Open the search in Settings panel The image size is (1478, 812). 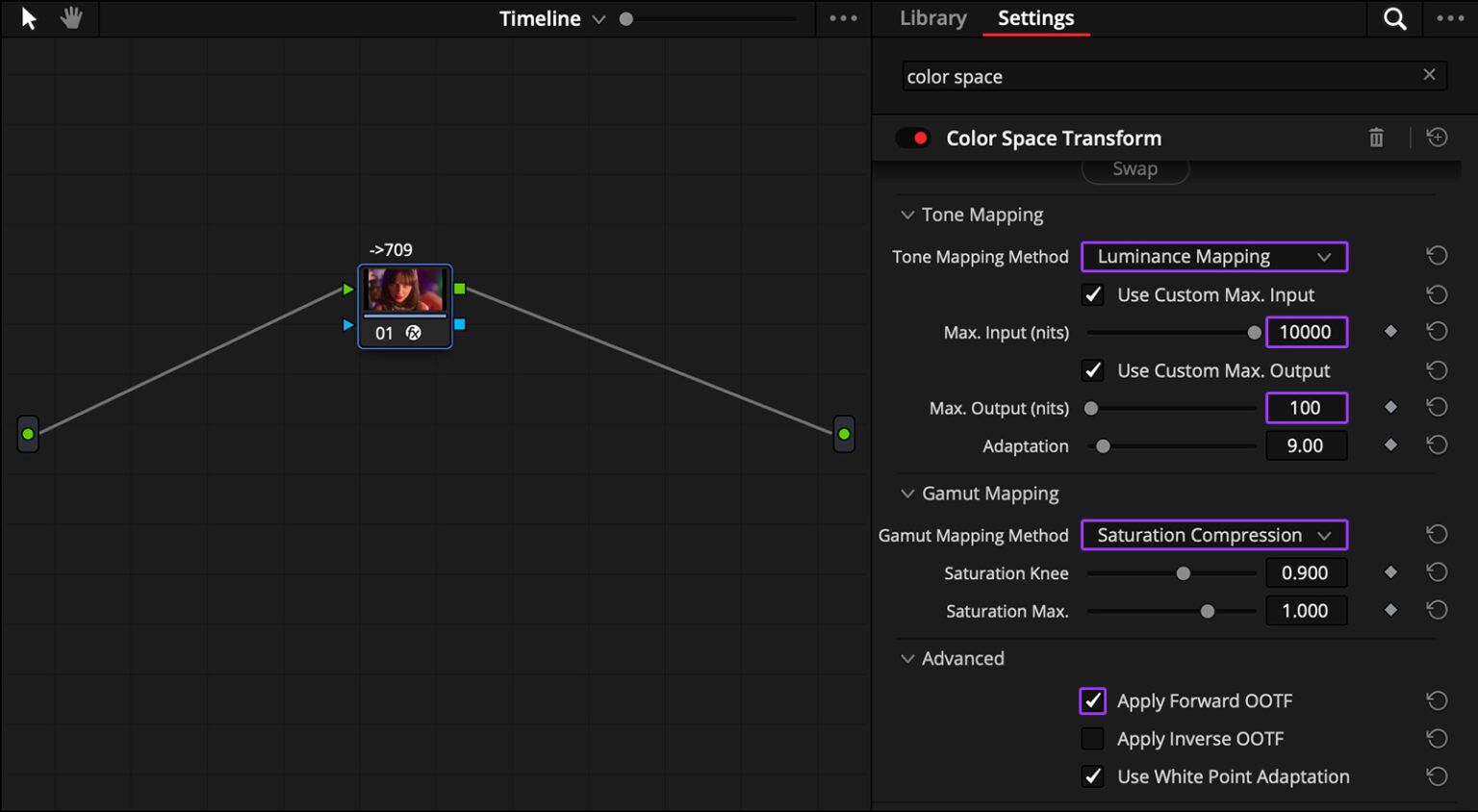click(x=1393, y=17)
